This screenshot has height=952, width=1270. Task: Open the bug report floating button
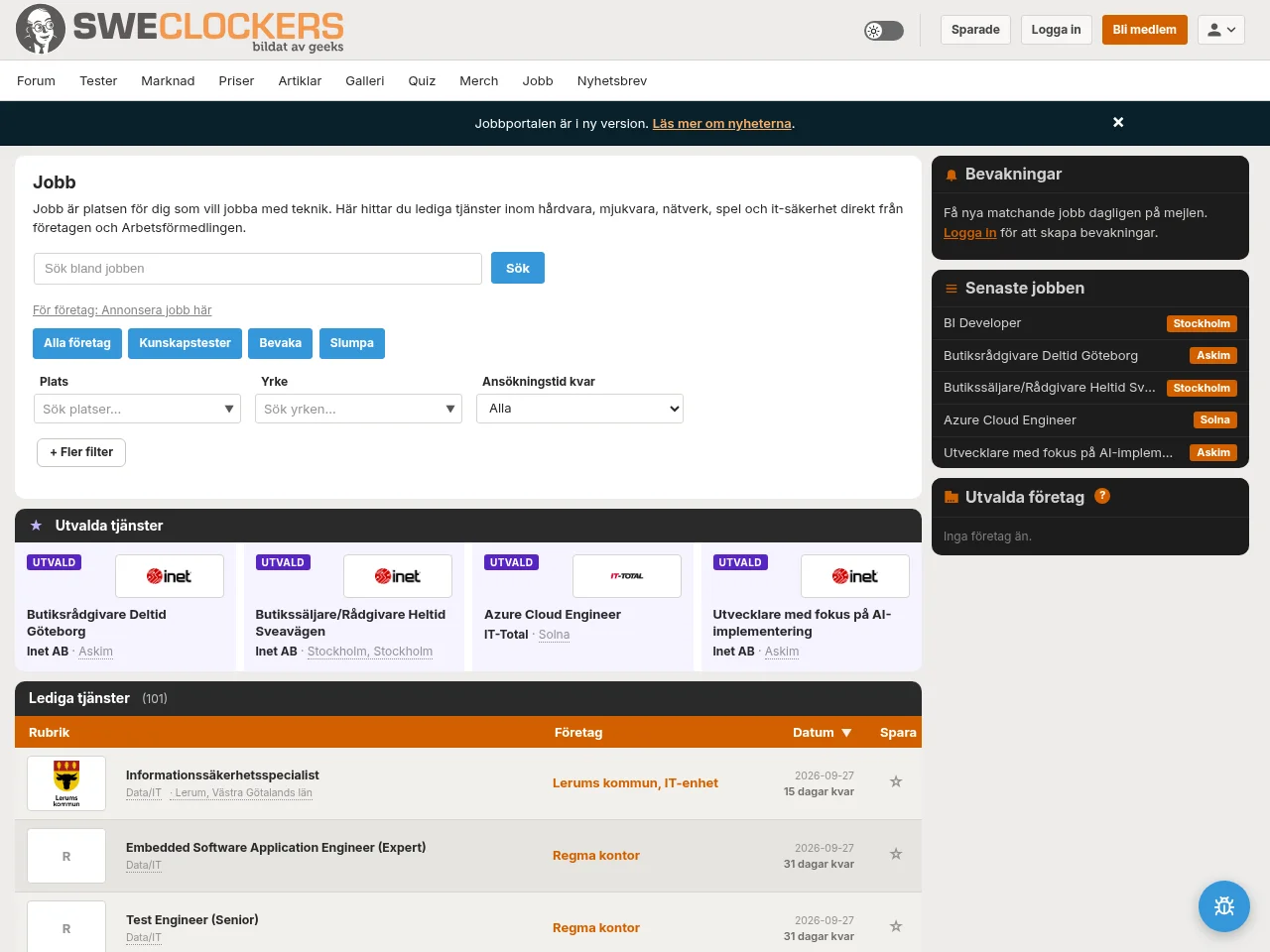pos(1224,906)
